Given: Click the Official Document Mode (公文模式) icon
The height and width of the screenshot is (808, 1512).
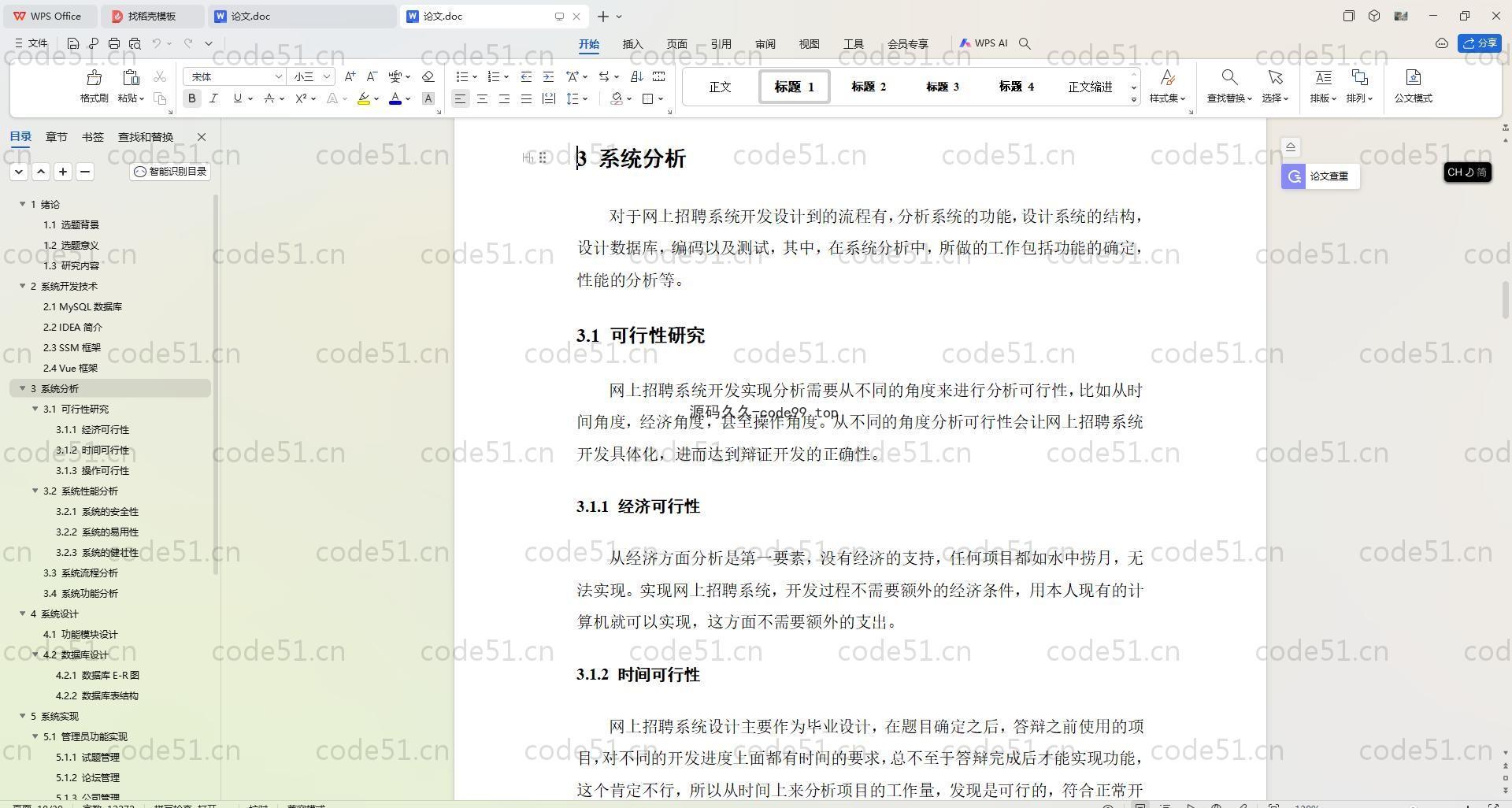Looking at the screenshot, I should [x=1413, y=77].
